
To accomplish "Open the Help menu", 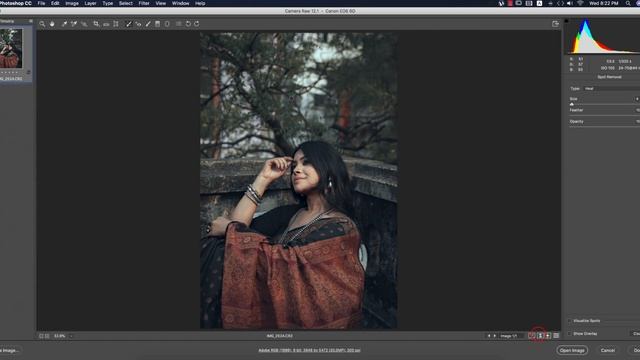I will [200, 3].
